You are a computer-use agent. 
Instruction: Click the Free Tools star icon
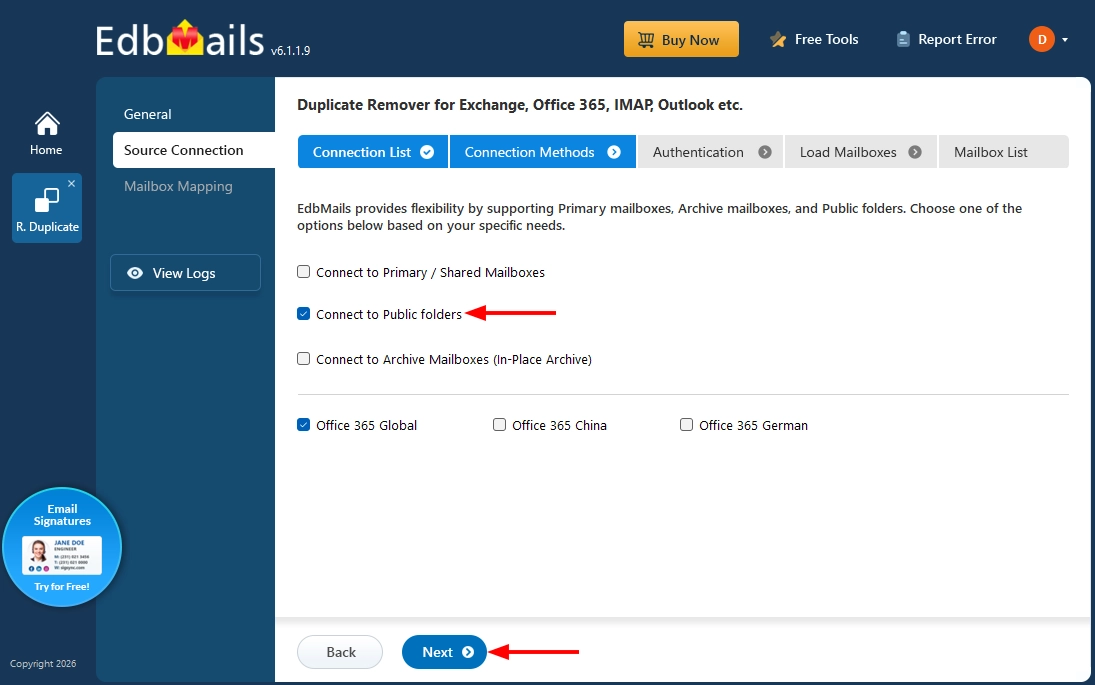(778, 40)
